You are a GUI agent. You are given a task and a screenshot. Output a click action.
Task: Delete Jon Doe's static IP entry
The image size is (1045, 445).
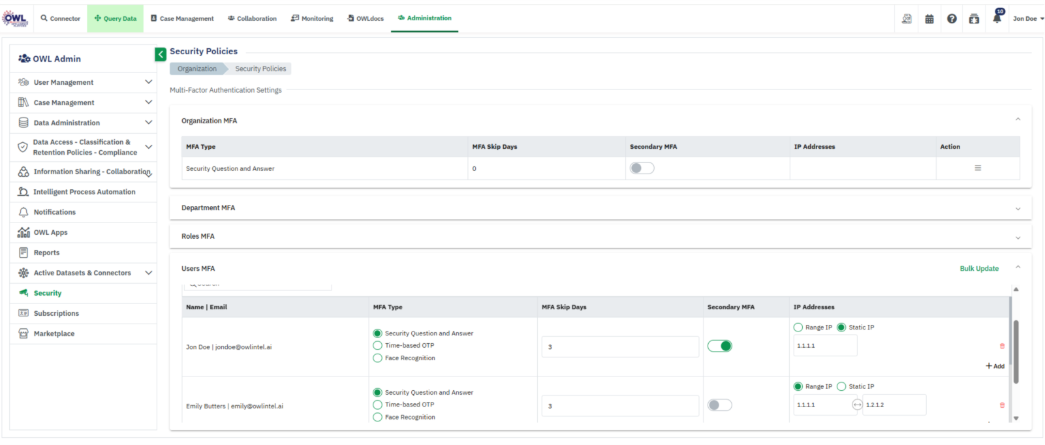[x=1002, y=346]
